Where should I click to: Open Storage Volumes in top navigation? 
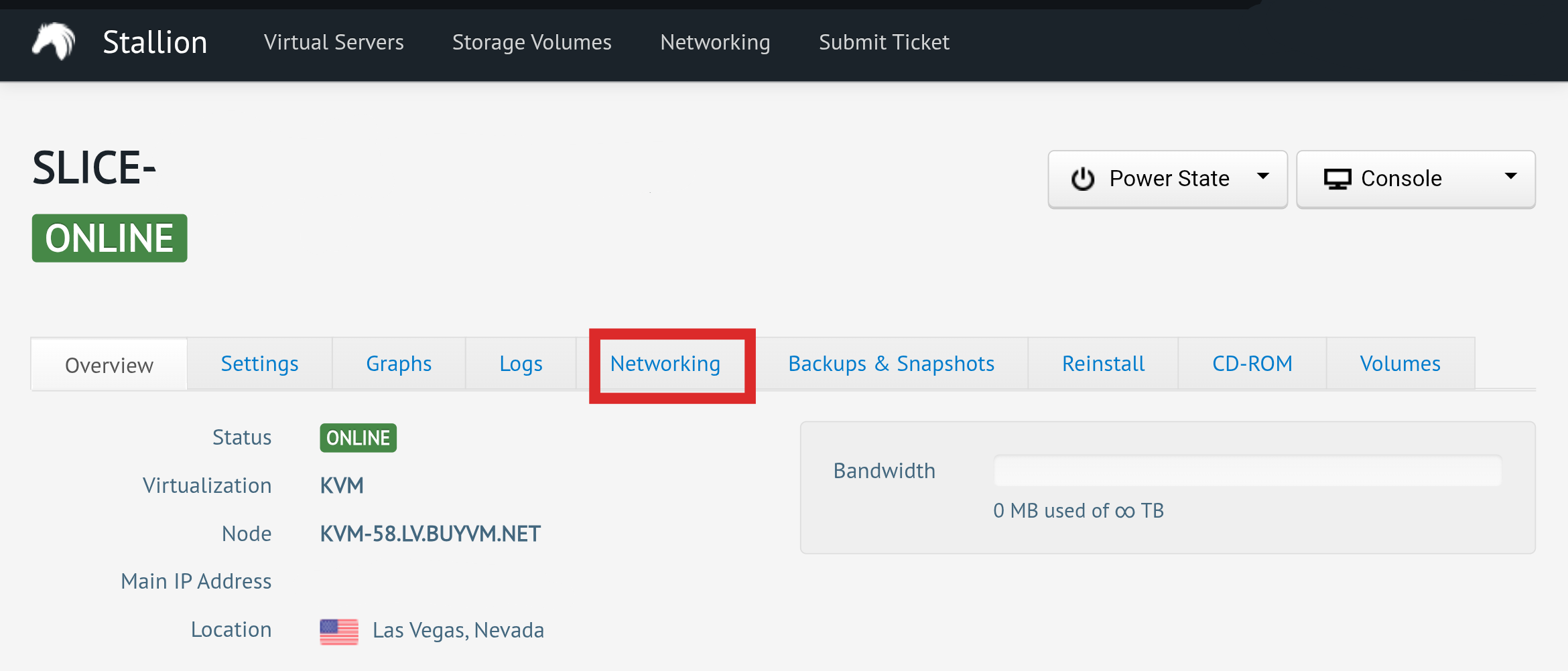tap(532, 42)
